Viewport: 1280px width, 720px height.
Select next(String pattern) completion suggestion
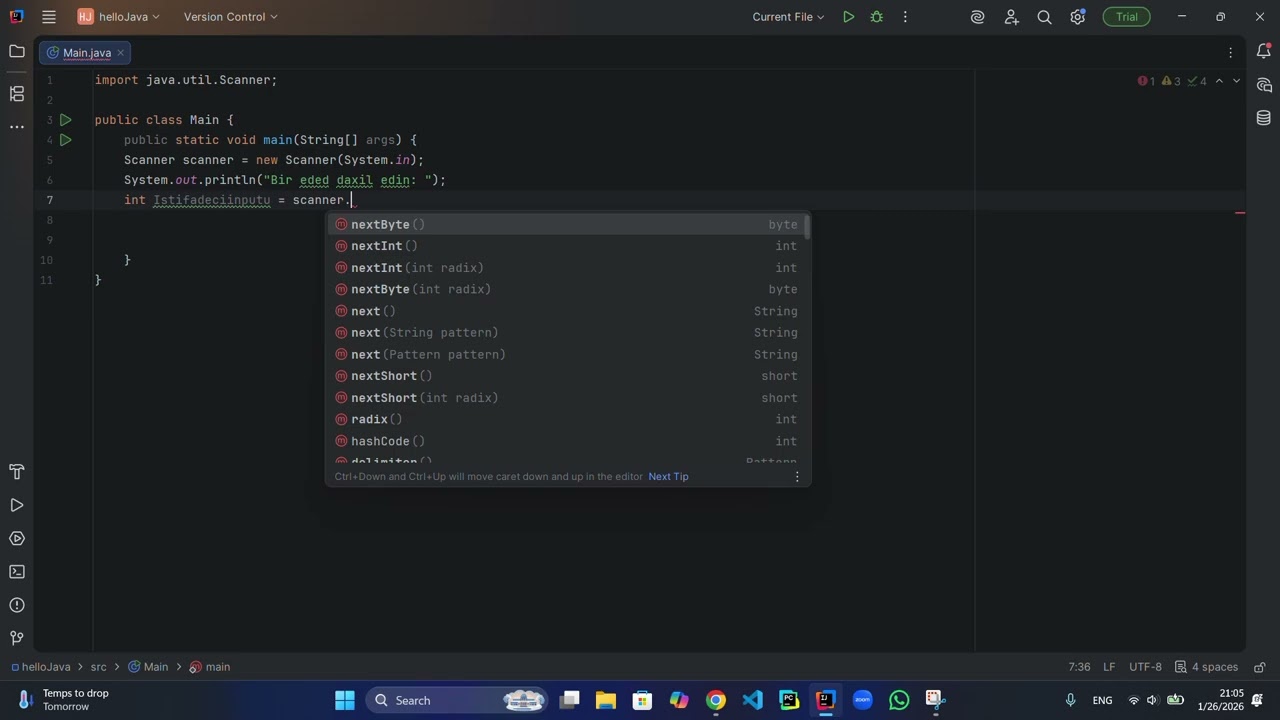click(567, 333)
